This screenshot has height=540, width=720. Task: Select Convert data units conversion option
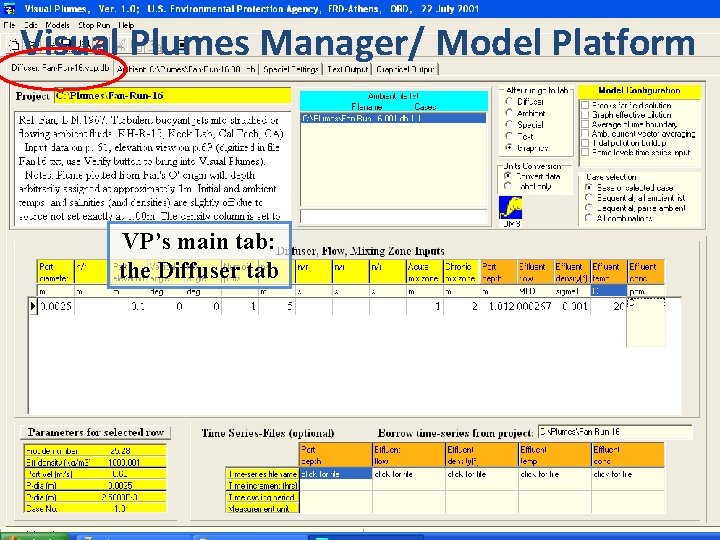[508, 176]
